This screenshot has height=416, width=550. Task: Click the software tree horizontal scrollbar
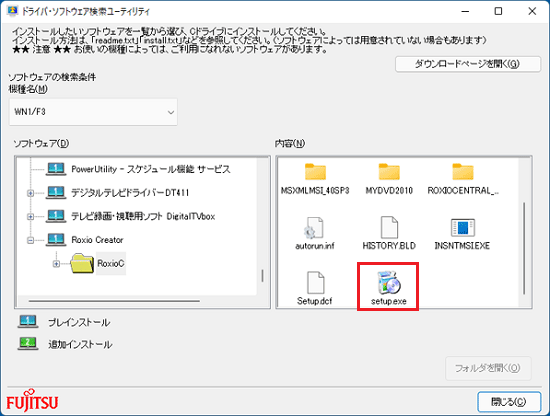pyautogui.click(x=114, y=301)
